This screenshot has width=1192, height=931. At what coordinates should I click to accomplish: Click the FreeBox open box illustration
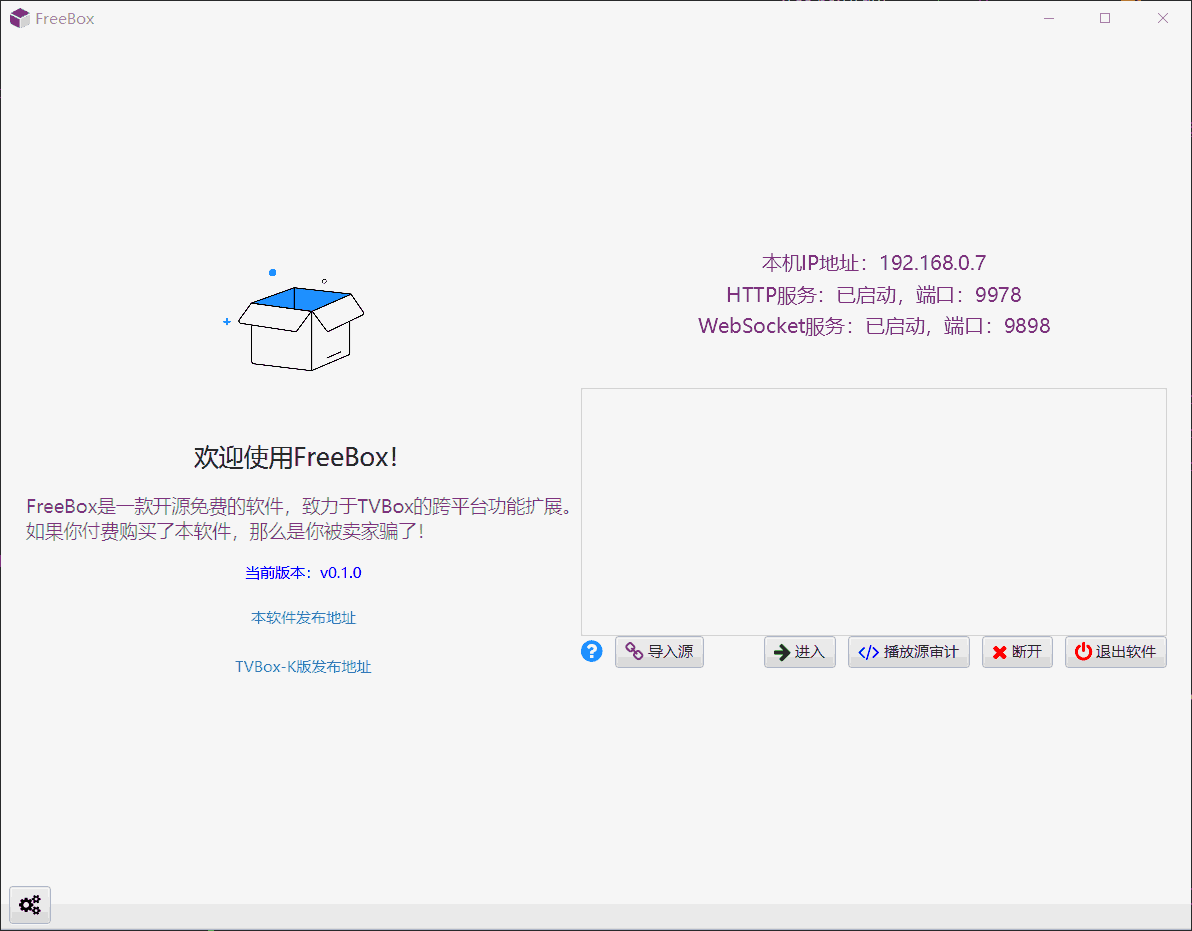295,320
